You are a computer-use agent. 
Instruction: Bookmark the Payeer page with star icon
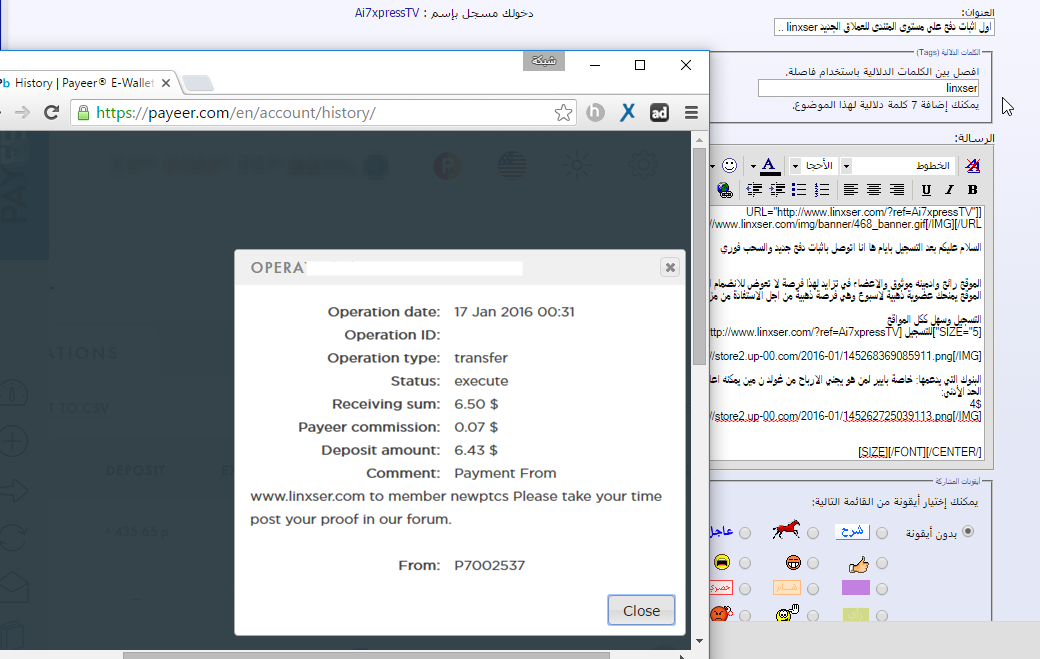tap(563, 113)
